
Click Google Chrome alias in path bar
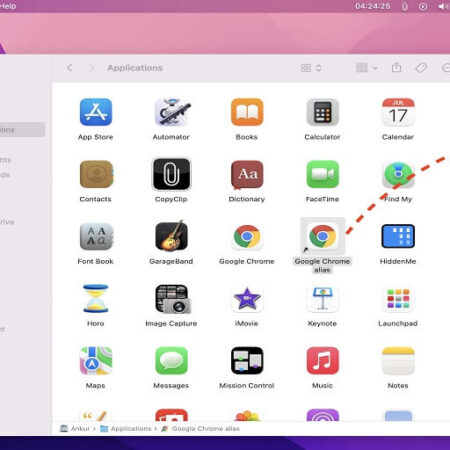tap(200, 429)
